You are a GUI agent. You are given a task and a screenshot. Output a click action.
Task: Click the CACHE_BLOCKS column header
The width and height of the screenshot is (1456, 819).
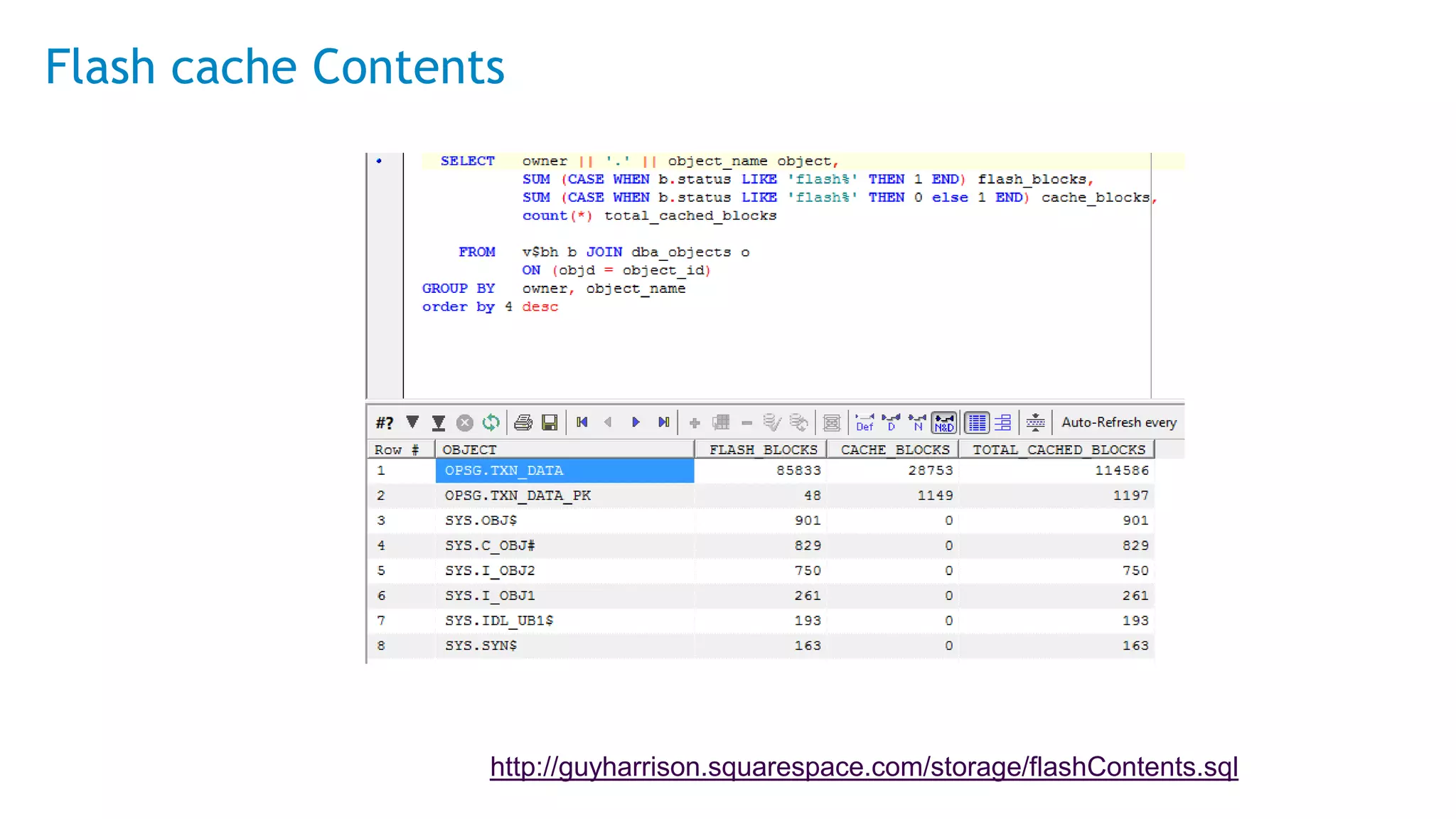tap(893, 449)
